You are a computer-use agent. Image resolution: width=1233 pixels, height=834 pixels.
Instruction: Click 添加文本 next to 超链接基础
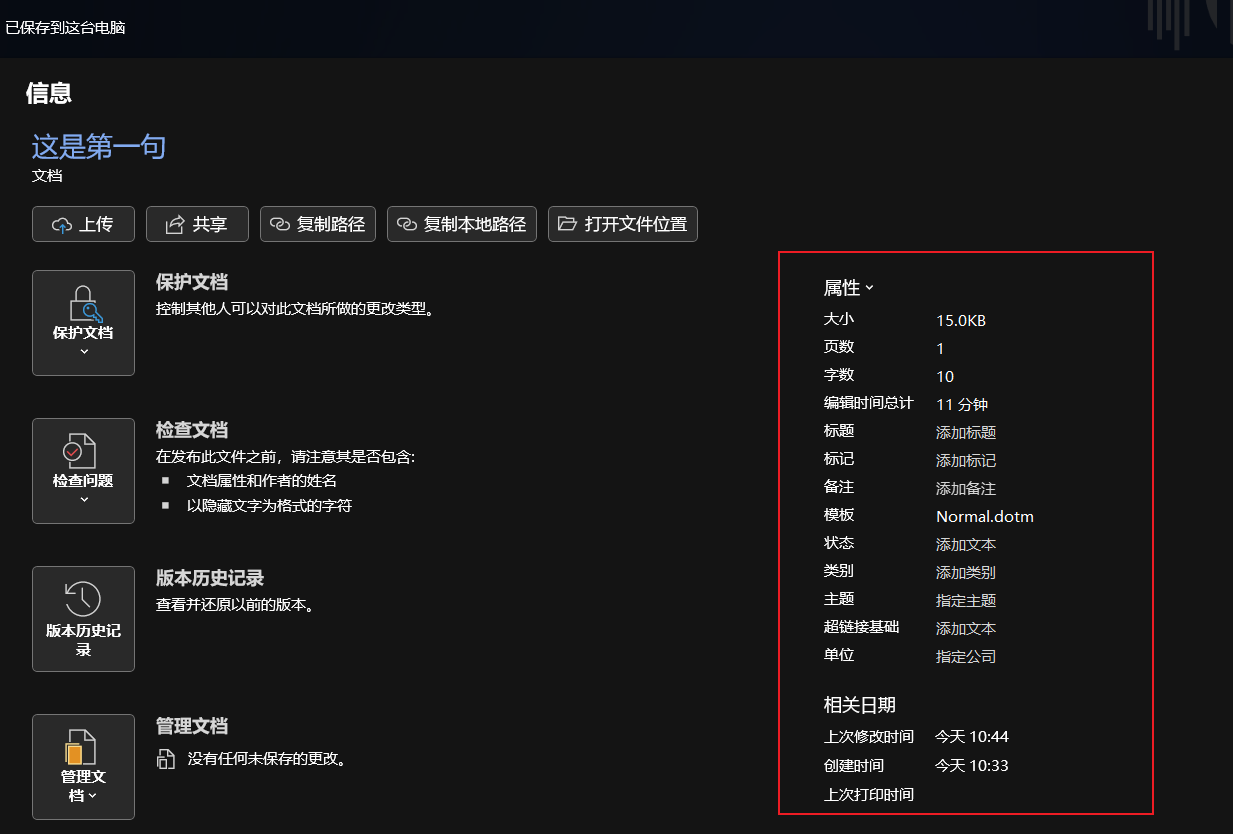[x=965, y=629]
